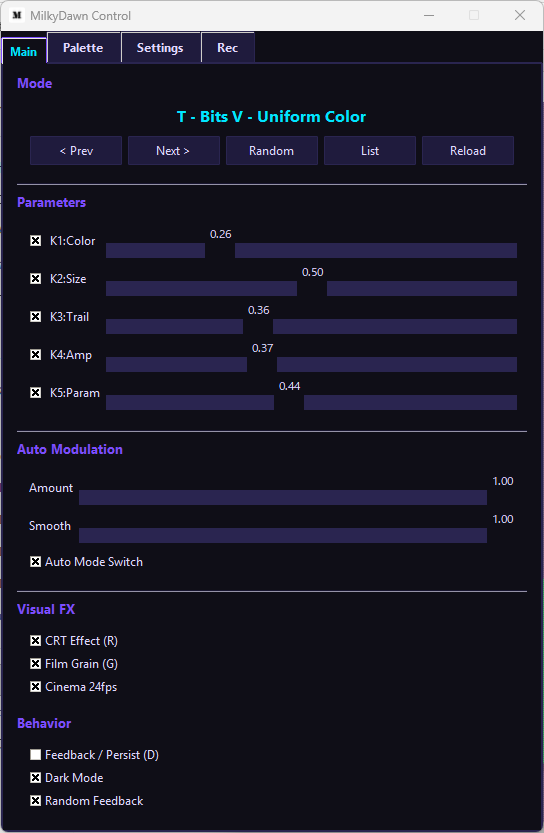544x833 pixels.
Task: Click the MilkyDawn app icon in title bar
Action: tap(17, 15)
